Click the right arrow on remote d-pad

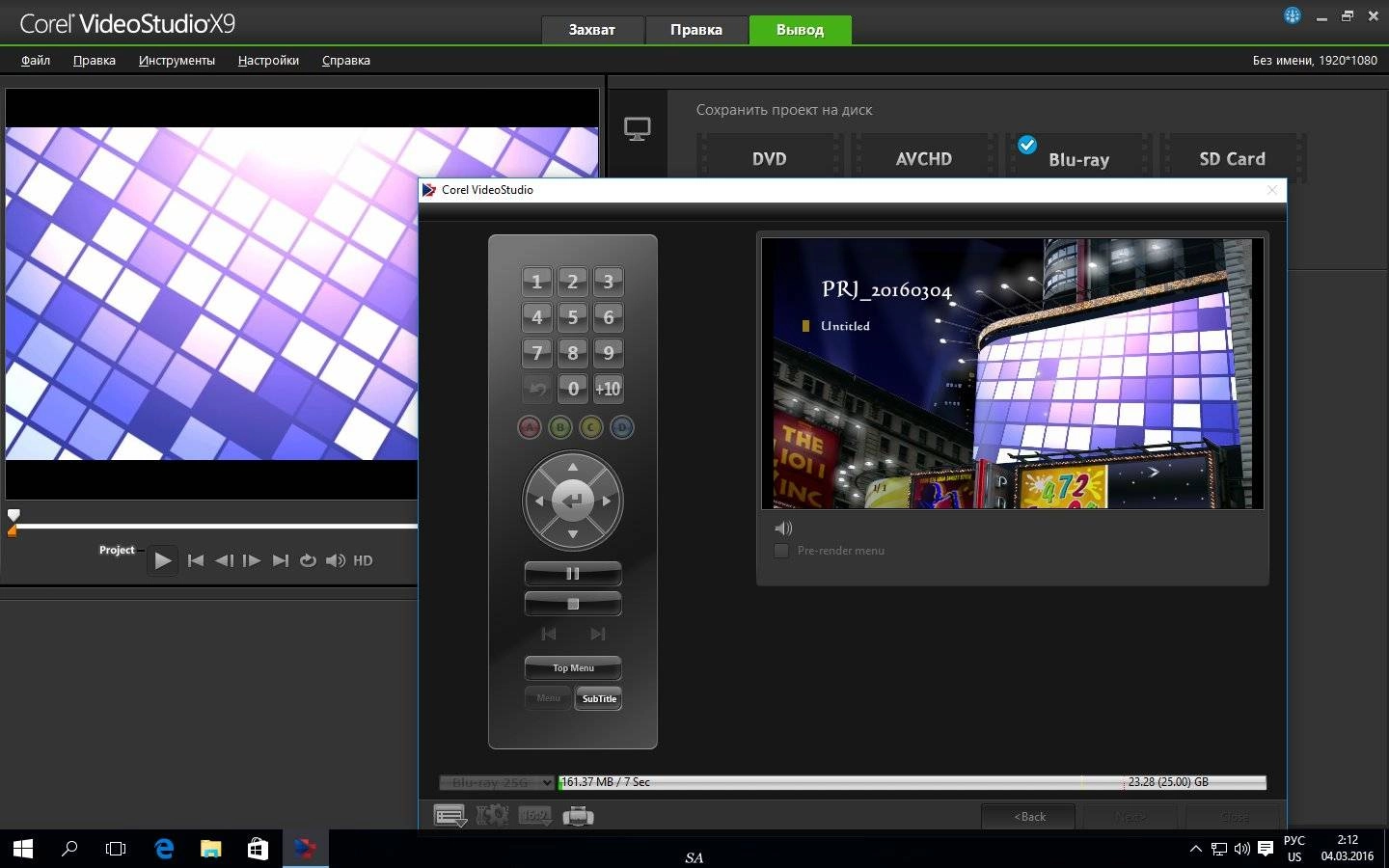point(607,501)
